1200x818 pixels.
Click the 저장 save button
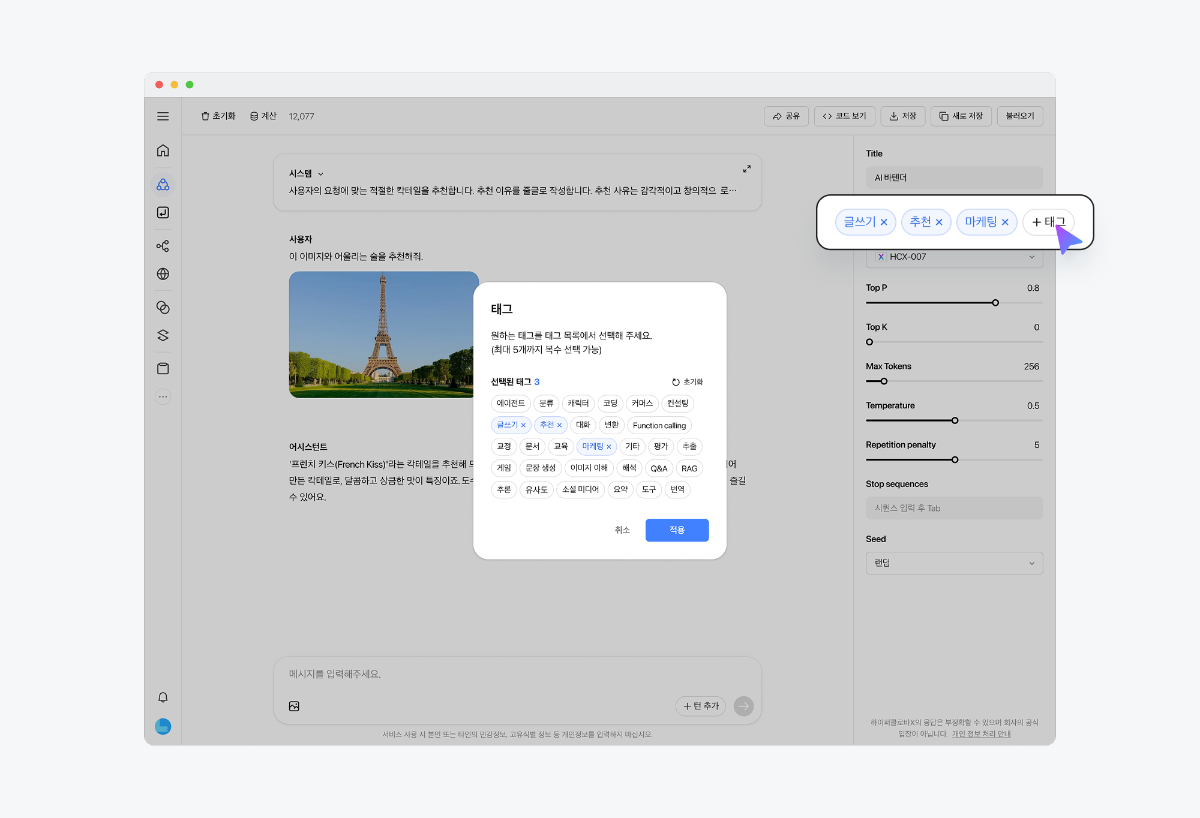point(903,116)
